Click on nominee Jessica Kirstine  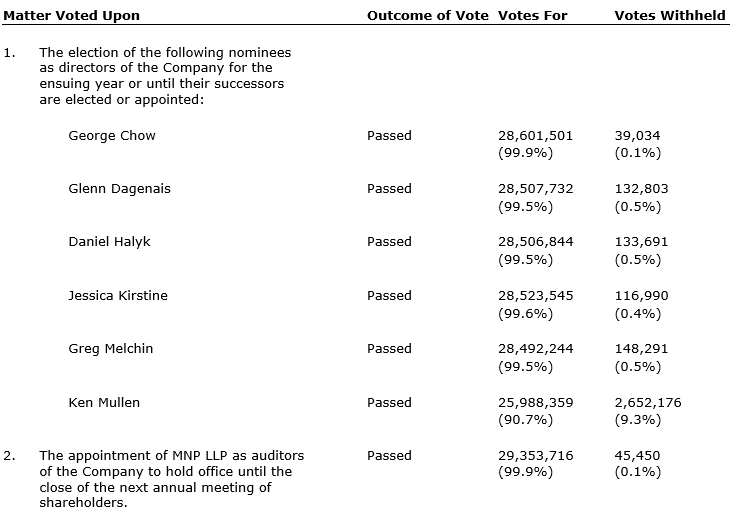point(118,295)
